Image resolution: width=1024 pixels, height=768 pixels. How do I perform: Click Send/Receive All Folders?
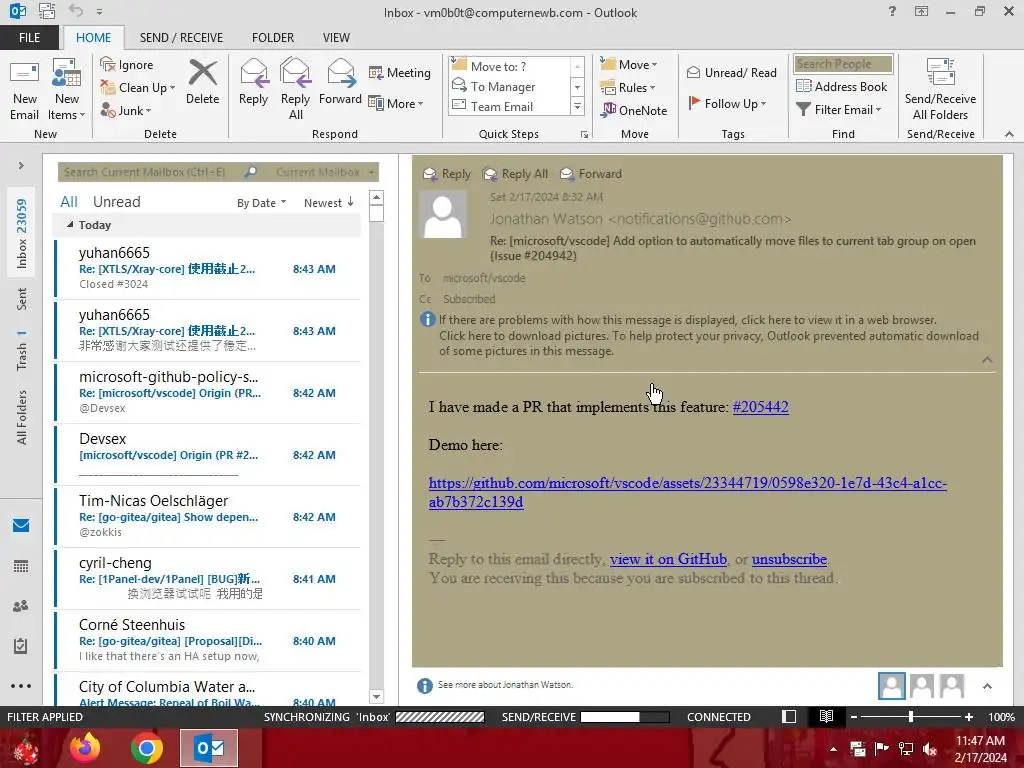940,90
